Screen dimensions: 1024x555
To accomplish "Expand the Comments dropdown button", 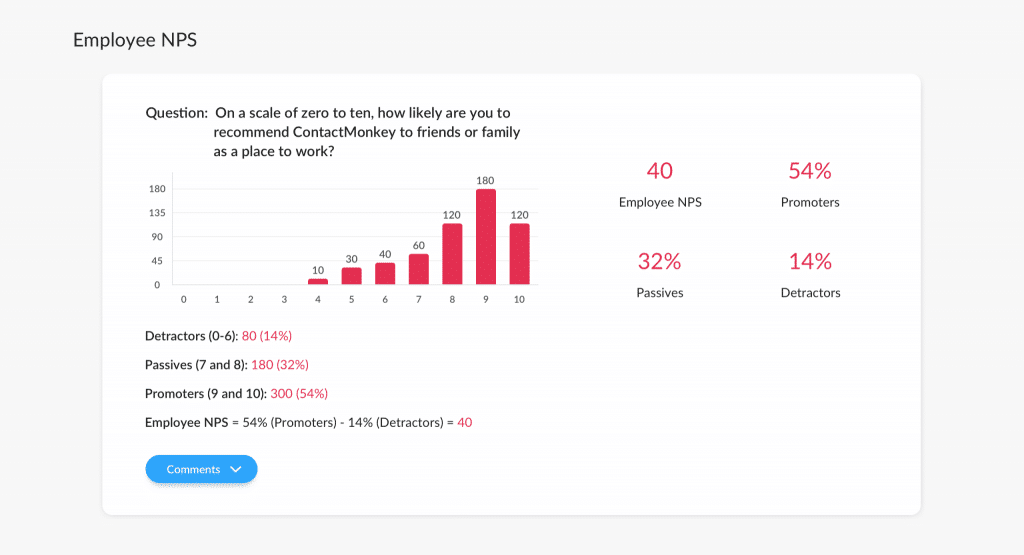I will pyautogui.click(x=201, y=469).
